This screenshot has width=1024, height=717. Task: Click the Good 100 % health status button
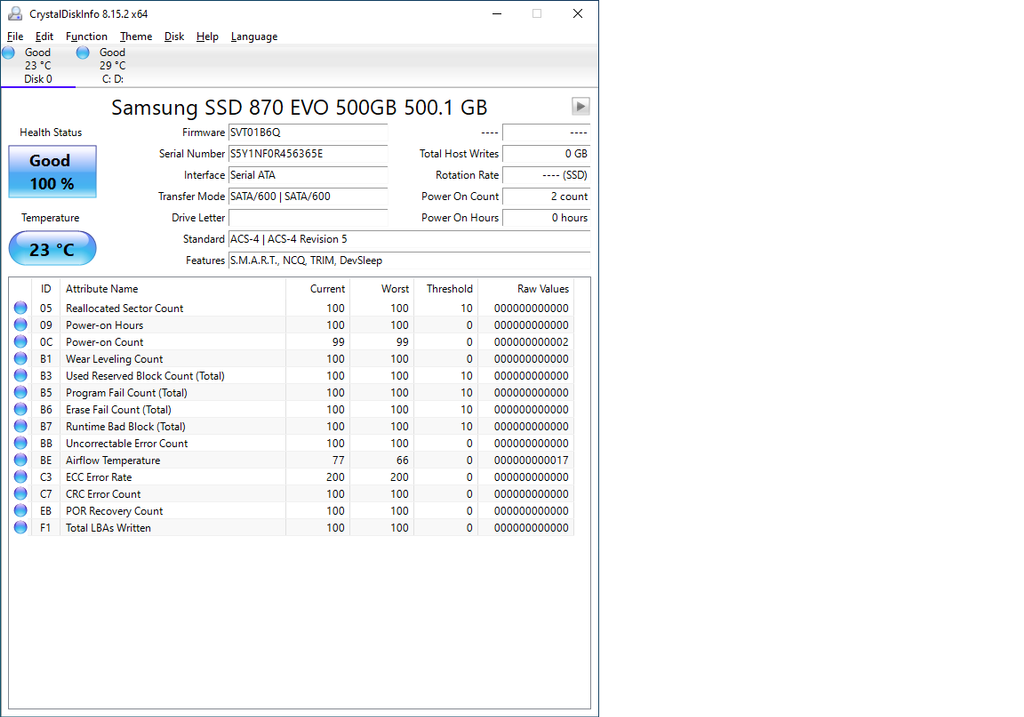52,172
